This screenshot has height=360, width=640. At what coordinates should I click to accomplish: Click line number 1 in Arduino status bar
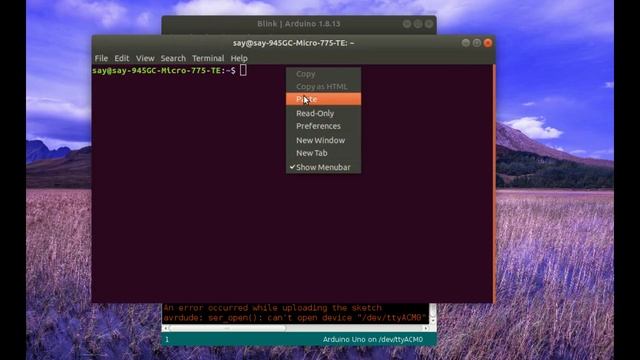coord(167,340)
